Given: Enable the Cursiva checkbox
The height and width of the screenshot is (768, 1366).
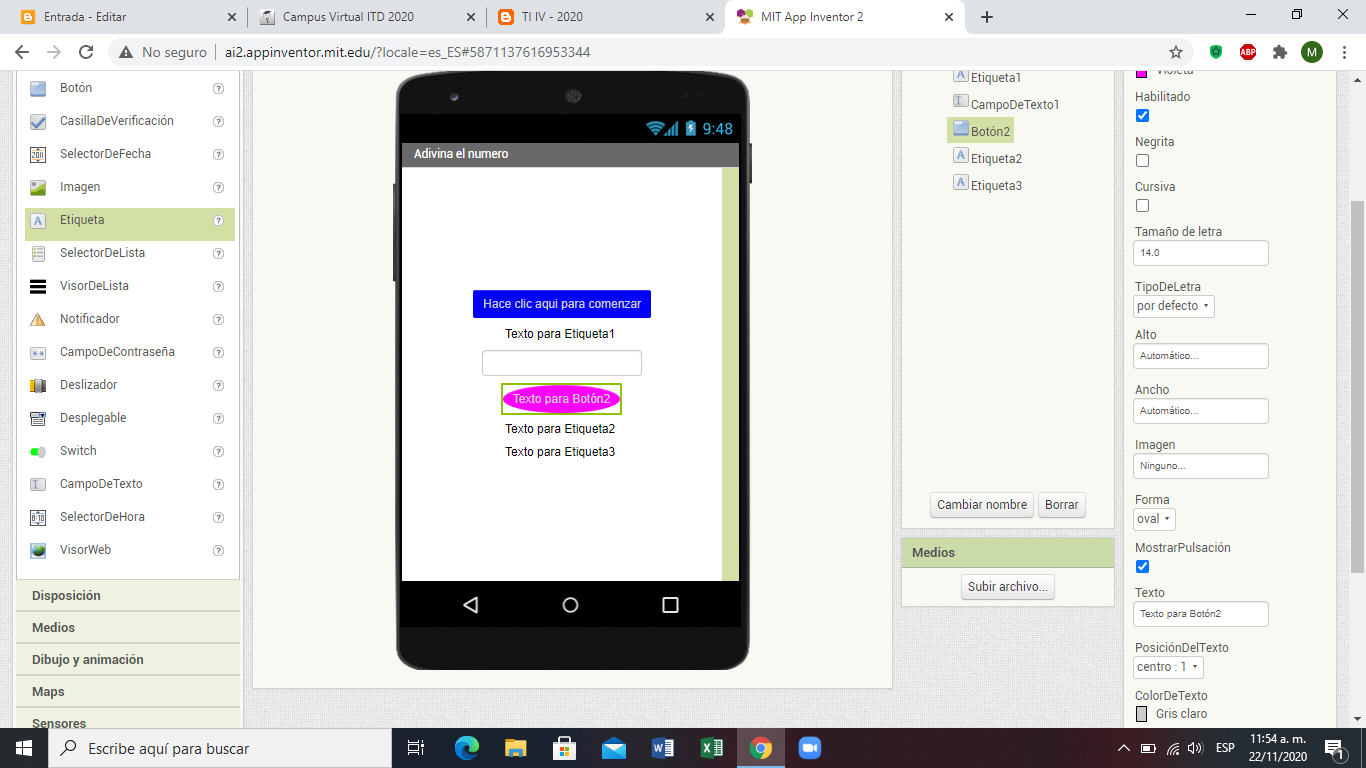Looking at the screenshot, I should [1143, 206].
